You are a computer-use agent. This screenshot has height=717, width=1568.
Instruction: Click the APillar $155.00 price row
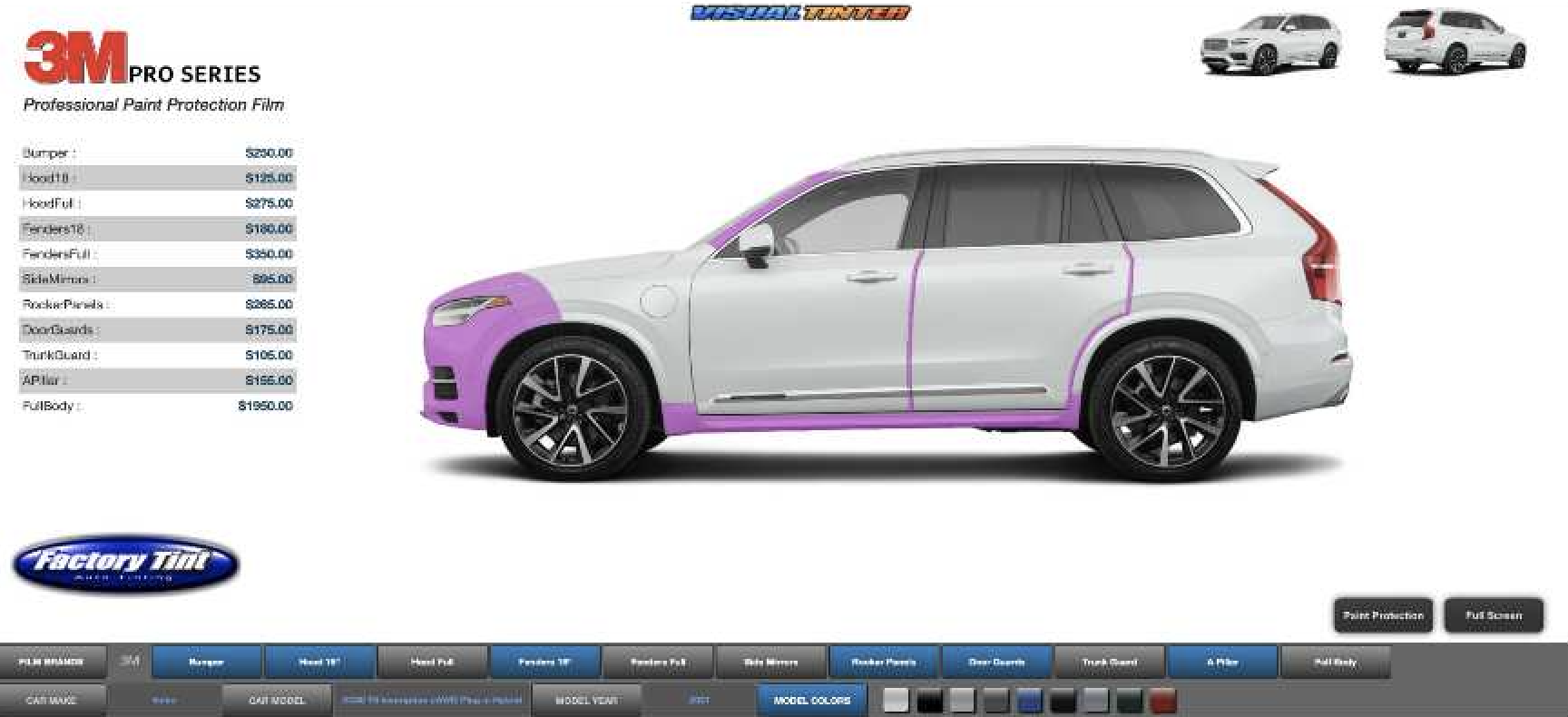(x=157, y=380)
